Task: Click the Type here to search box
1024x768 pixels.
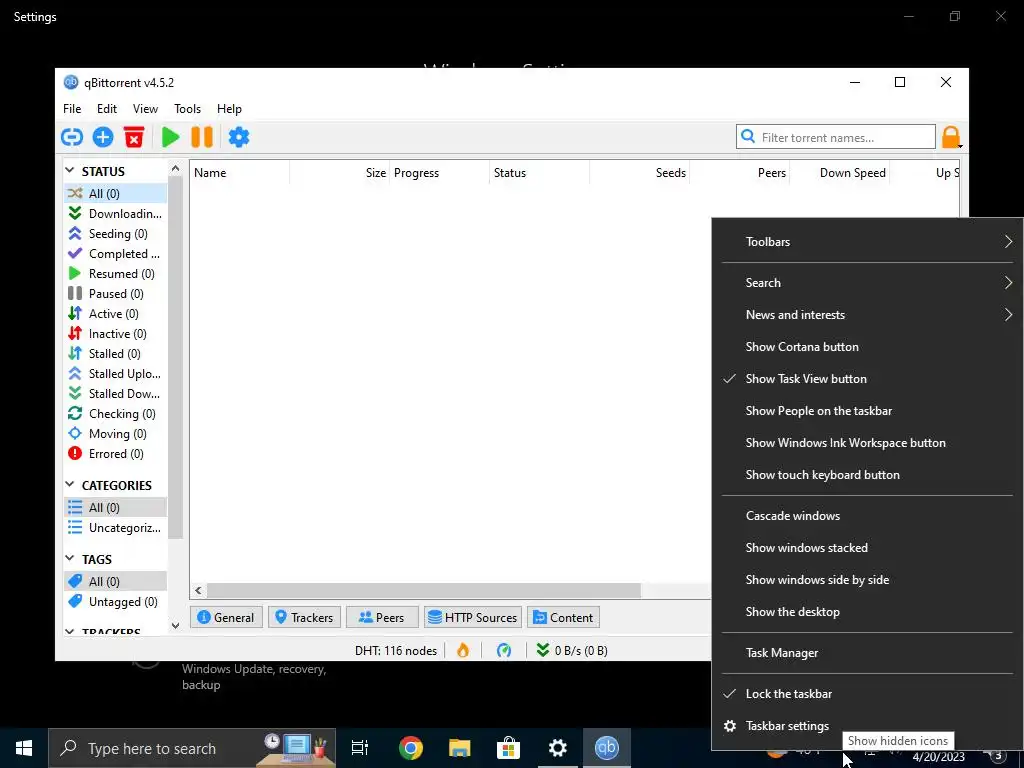Action: [x=192, y=748]
